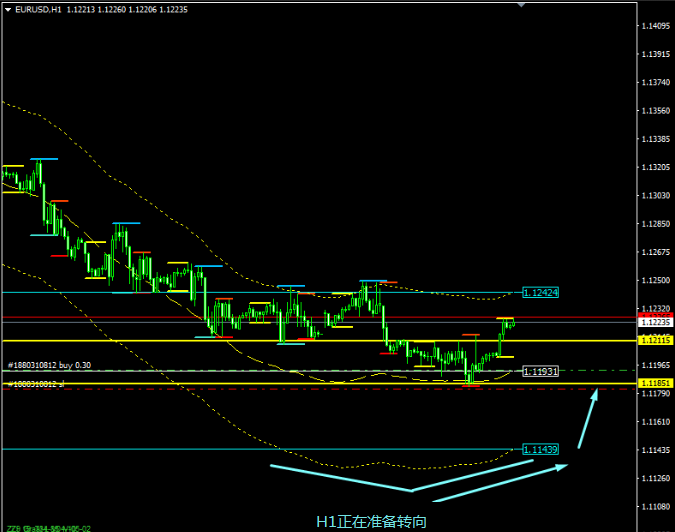The height and width of the screenshot is (532, 675).
Task: Click the 1.14095 value on price scale
Action: tap(655, 26)
